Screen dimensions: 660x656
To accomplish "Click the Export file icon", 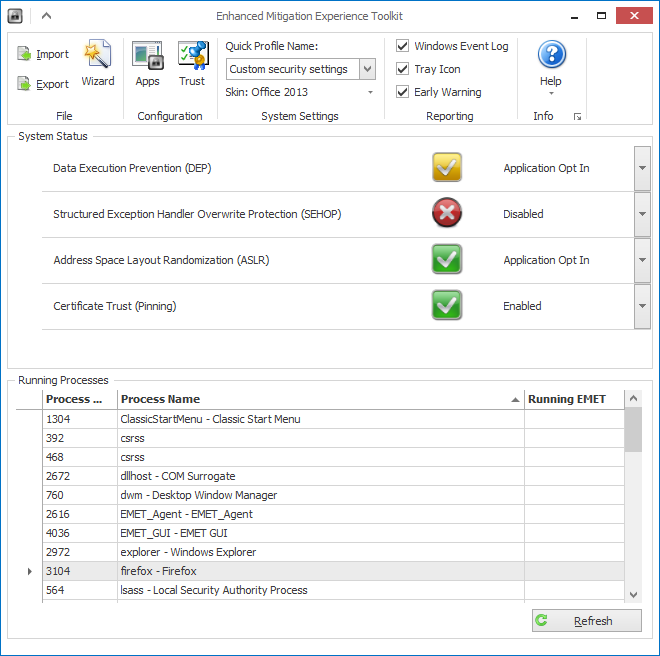I will point(24,84).
